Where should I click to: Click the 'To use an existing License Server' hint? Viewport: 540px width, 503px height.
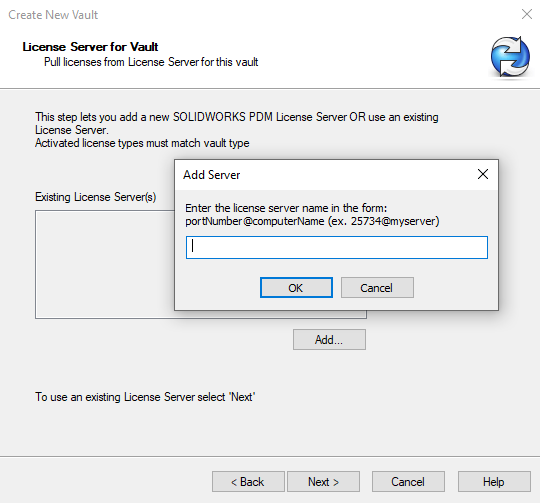coord(145,397)
